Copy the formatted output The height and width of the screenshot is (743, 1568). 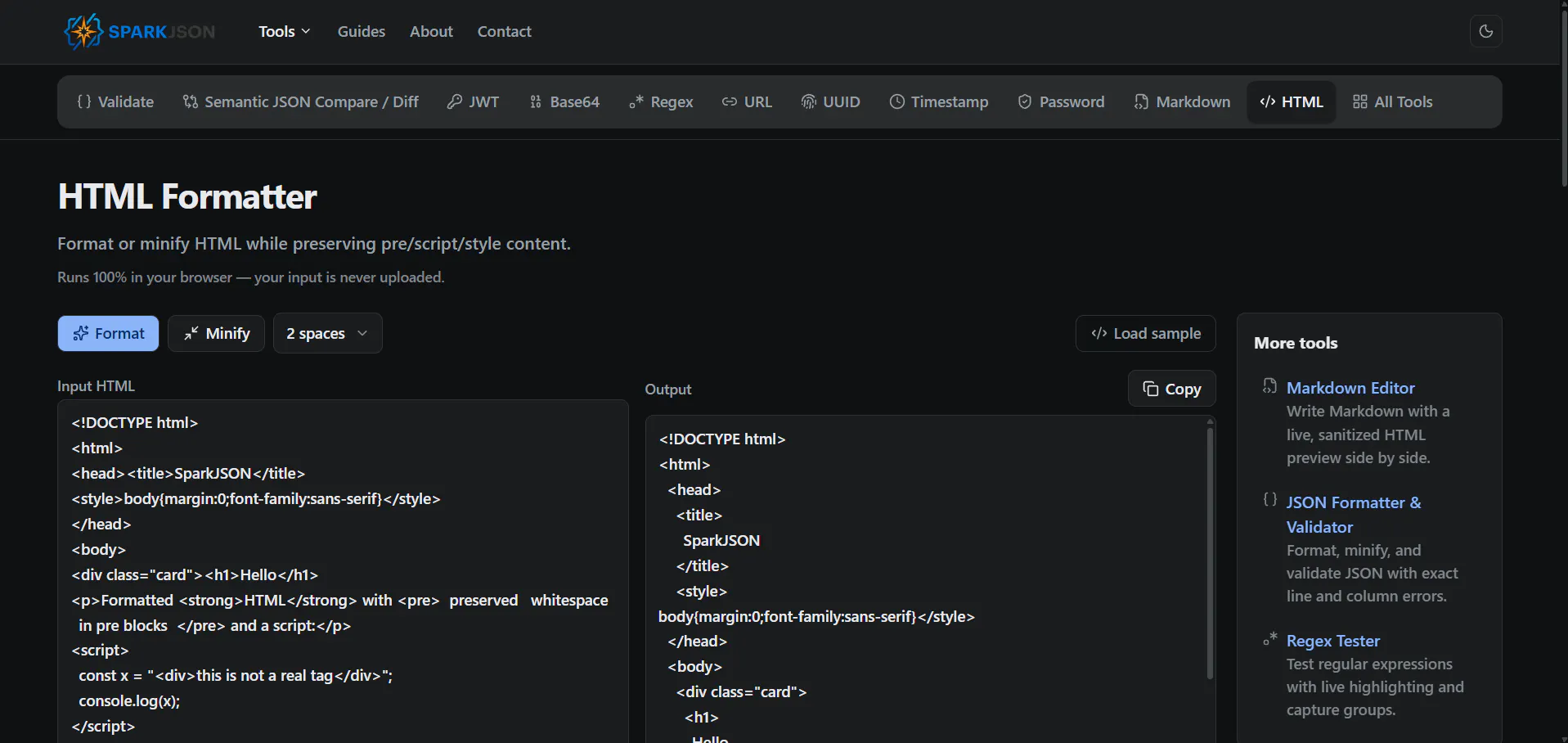click(1171, 389)
